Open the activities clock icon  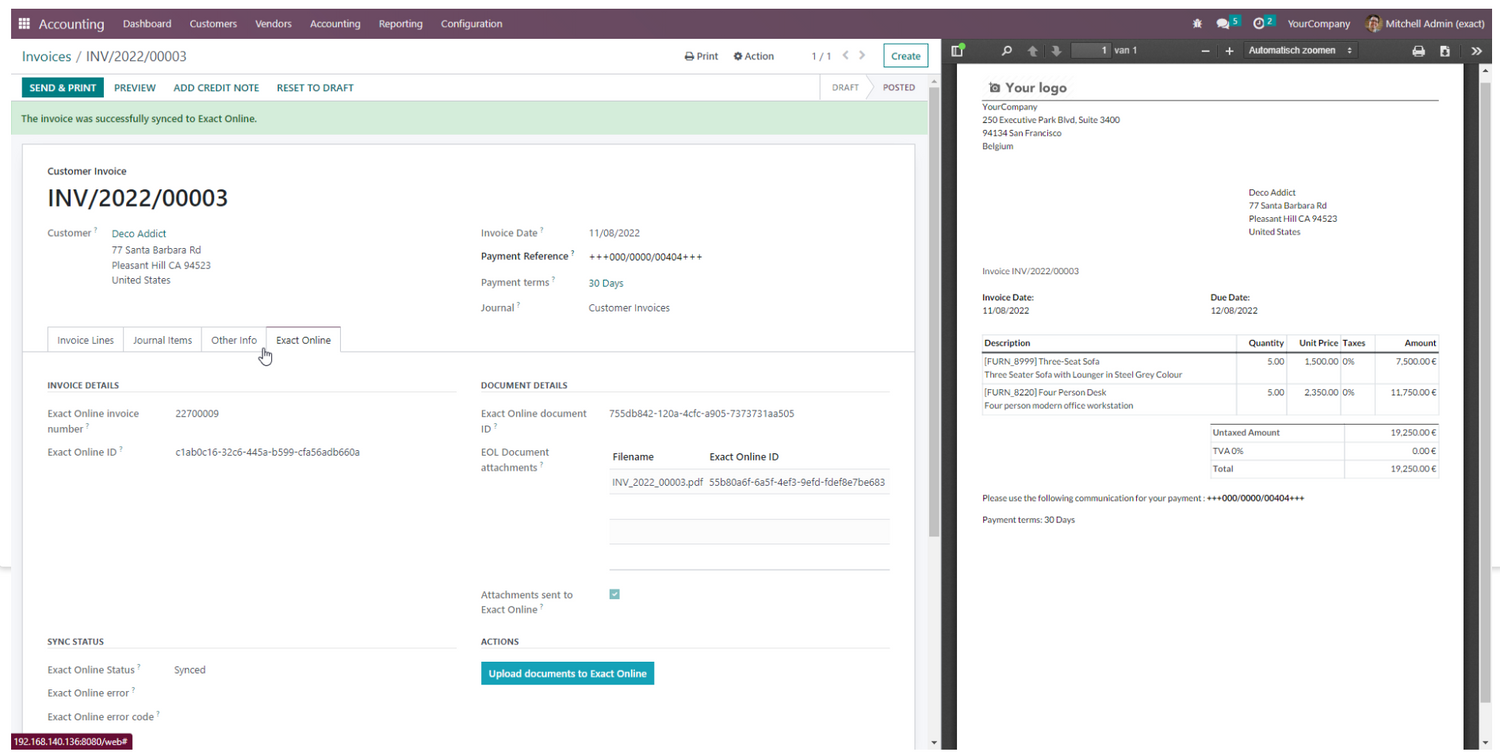(1258, 24)
